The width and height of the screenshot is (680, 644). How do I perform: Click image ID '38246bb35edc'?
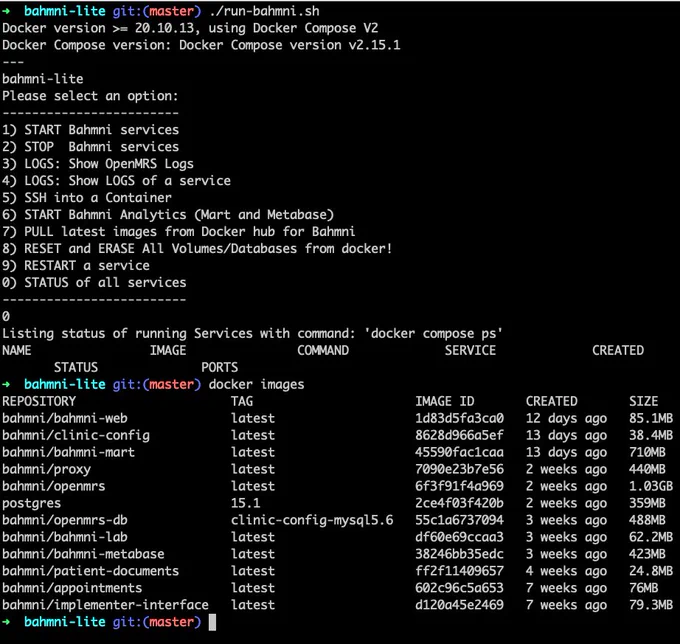[460, 554]
